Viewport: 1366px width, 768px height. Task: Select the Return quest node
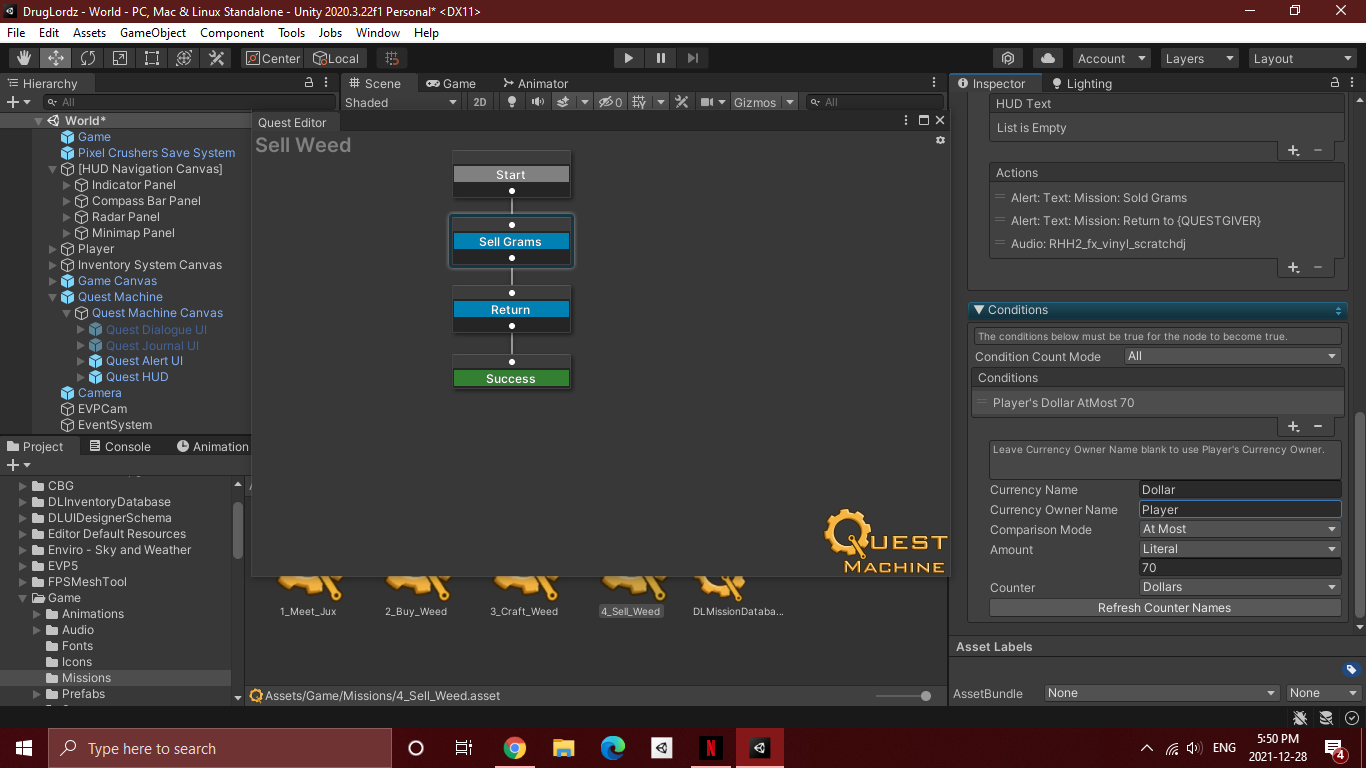pos(511,310)
